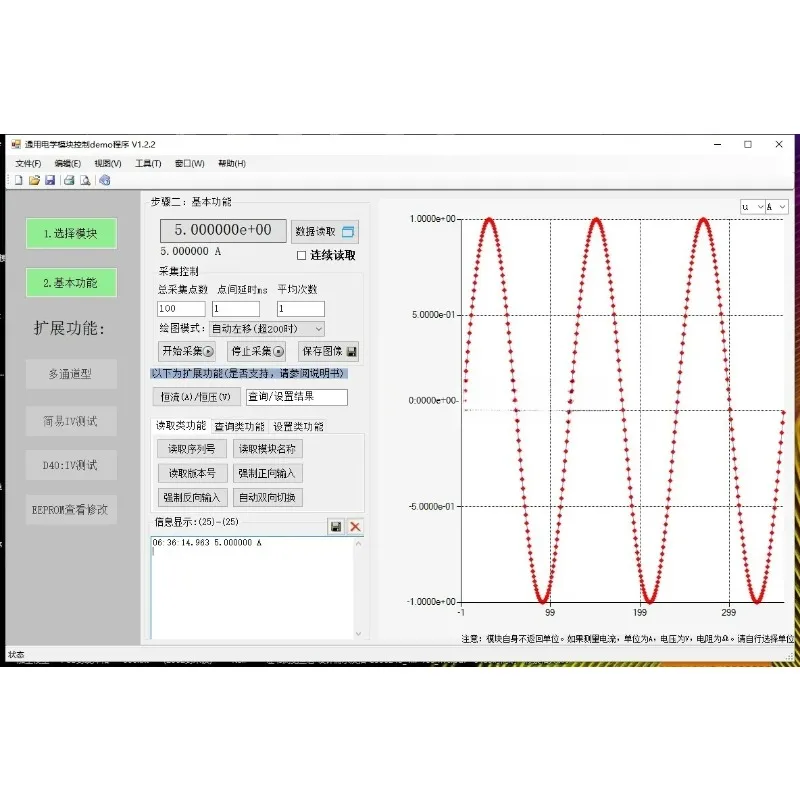Click the 以下为扩展功能 highlighted note
Viewport: 800px width, 800px height.
tap(249, 373)
